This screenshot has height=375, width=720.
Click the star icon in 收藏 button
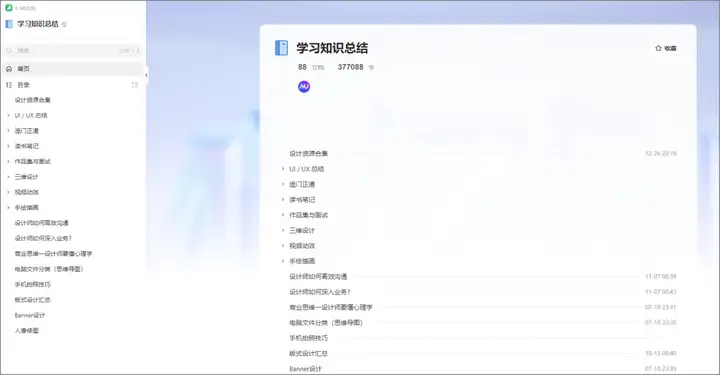point(658,48)
